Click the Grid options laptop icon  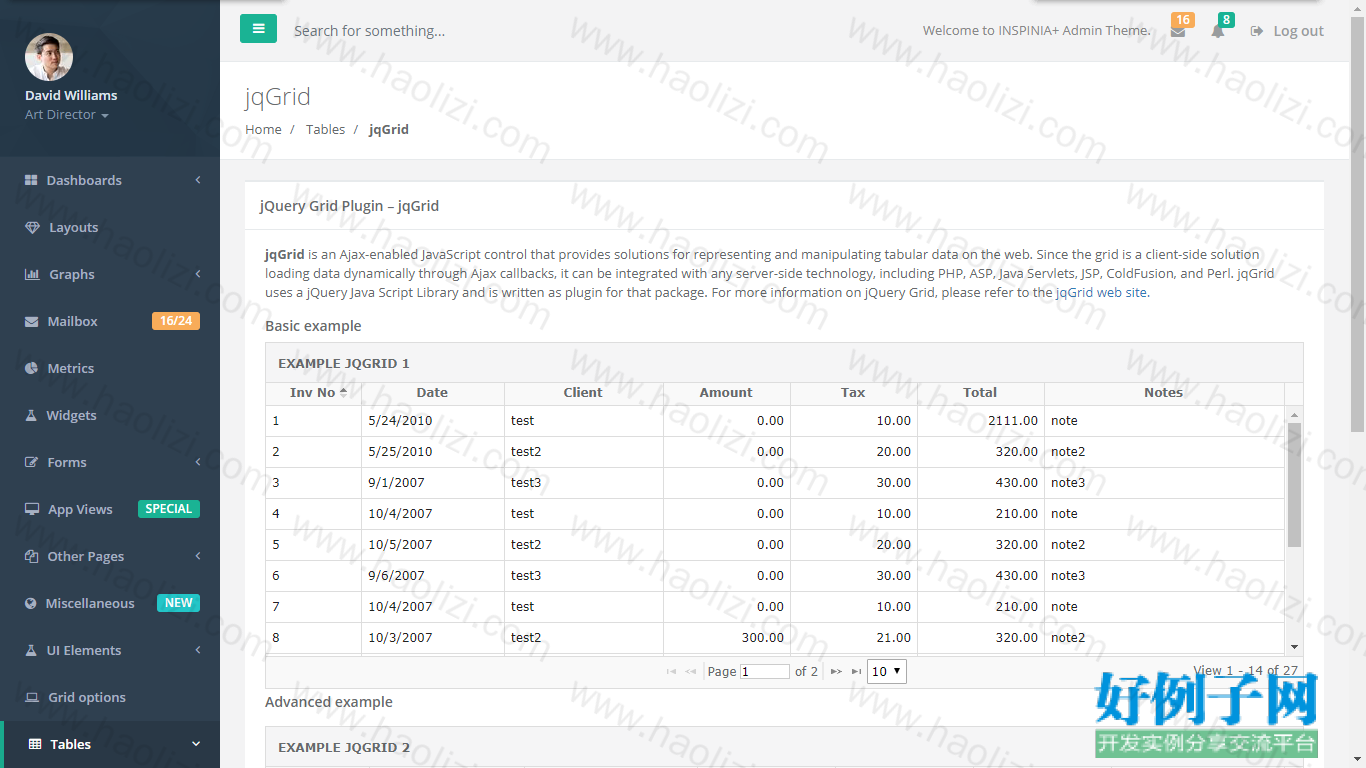(32, 697)
